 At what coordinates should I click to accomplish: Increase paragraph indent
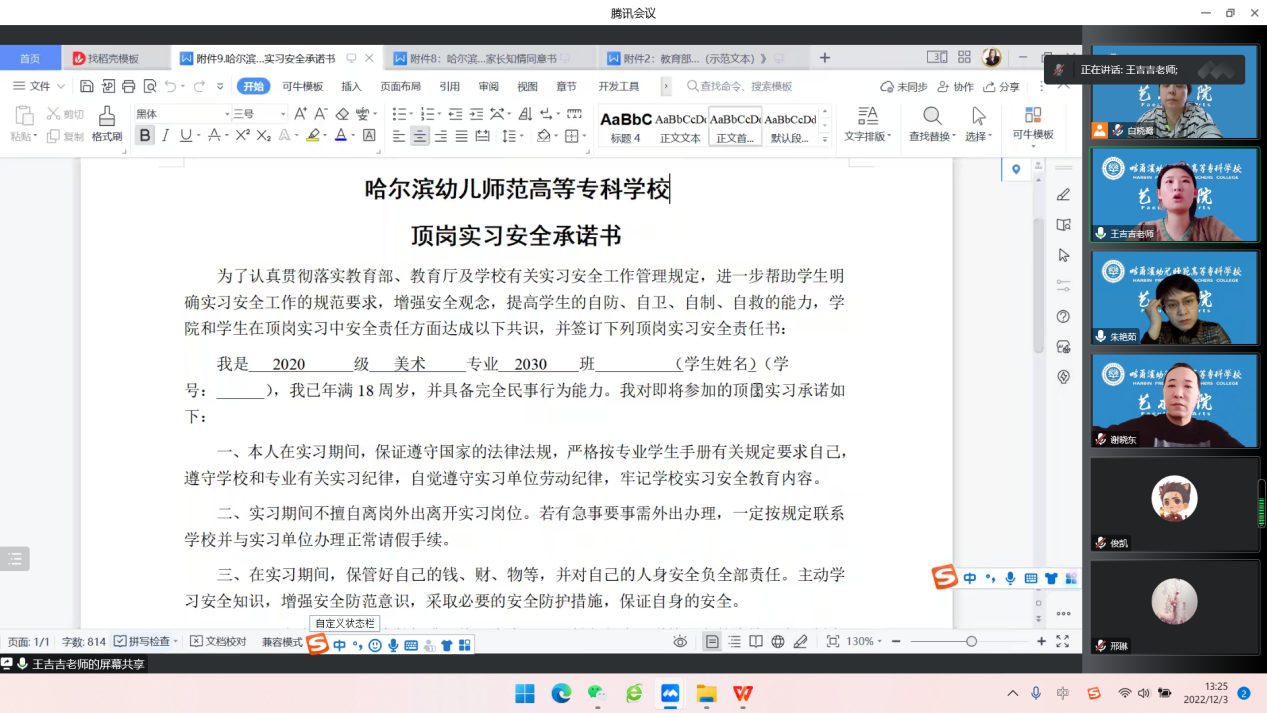coord(476,114)
